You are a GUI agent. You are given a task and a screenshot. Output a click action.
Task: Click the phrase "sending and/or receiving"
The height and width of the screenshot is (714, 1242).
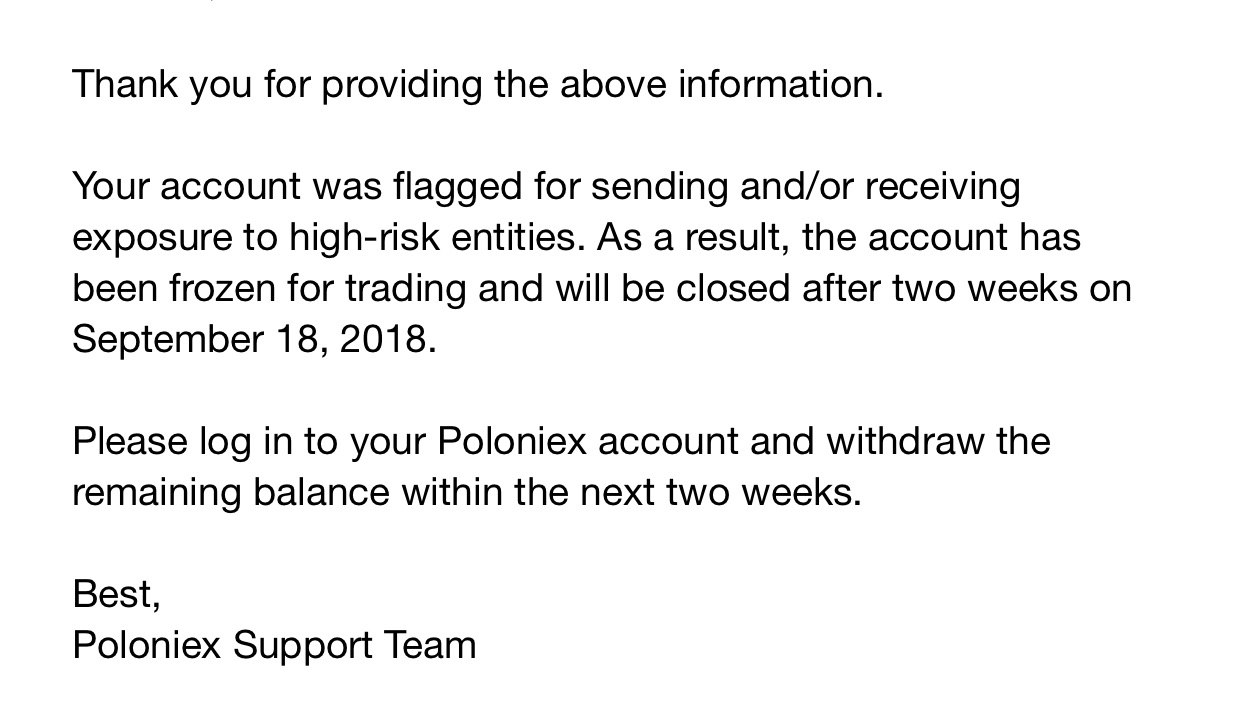coord(806,187)
